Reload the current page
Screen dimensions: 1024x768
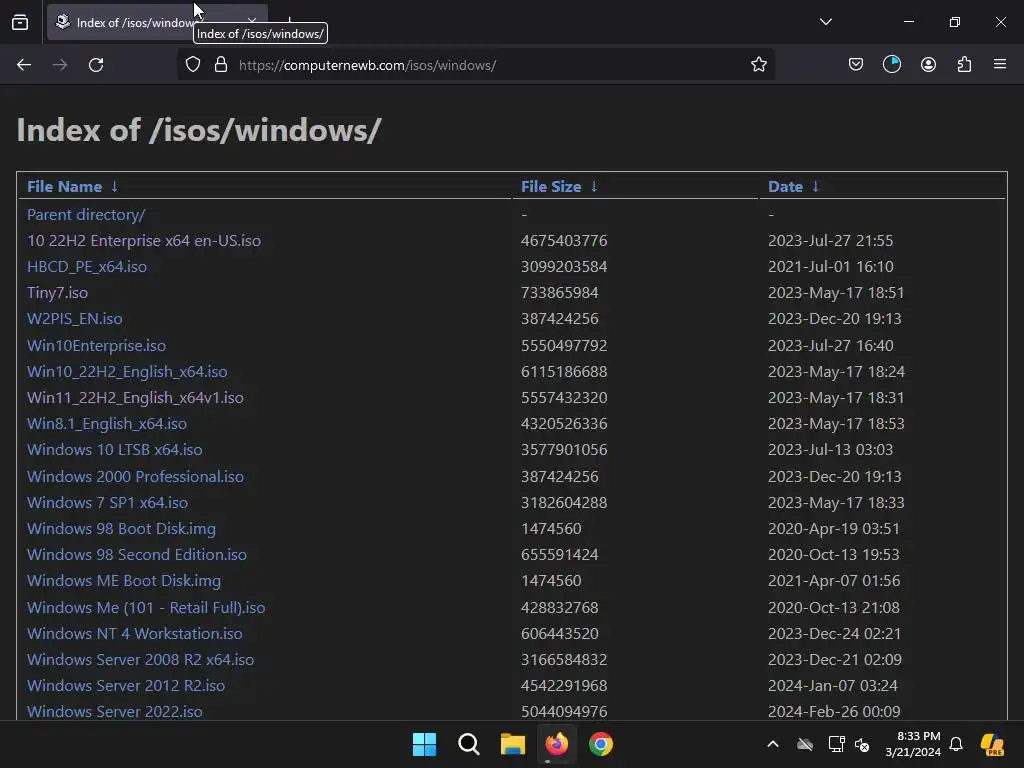tap(96, 65)
